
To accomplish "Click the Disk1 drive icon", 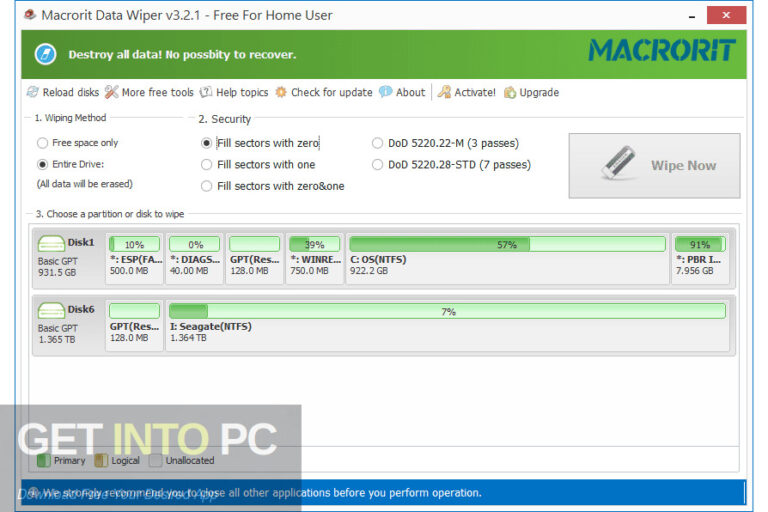I will point(51,243).
